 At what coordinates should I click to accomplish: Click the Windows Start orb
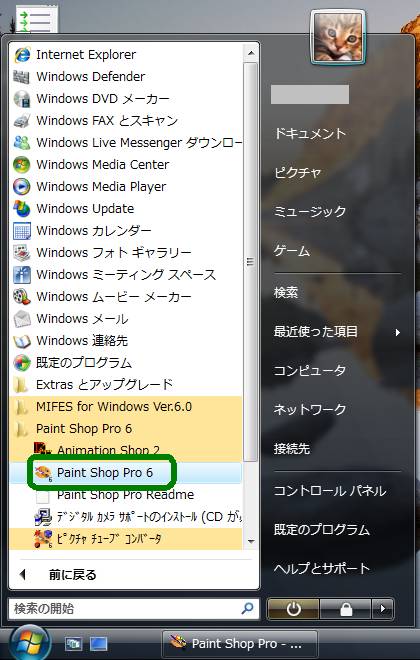pyautogui.click(x=29, y=644)
